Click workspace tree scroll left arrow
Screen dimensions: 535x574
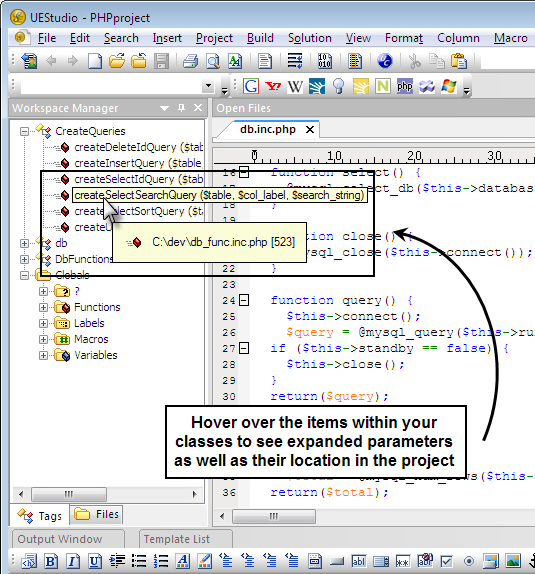(x=21, y=494)
